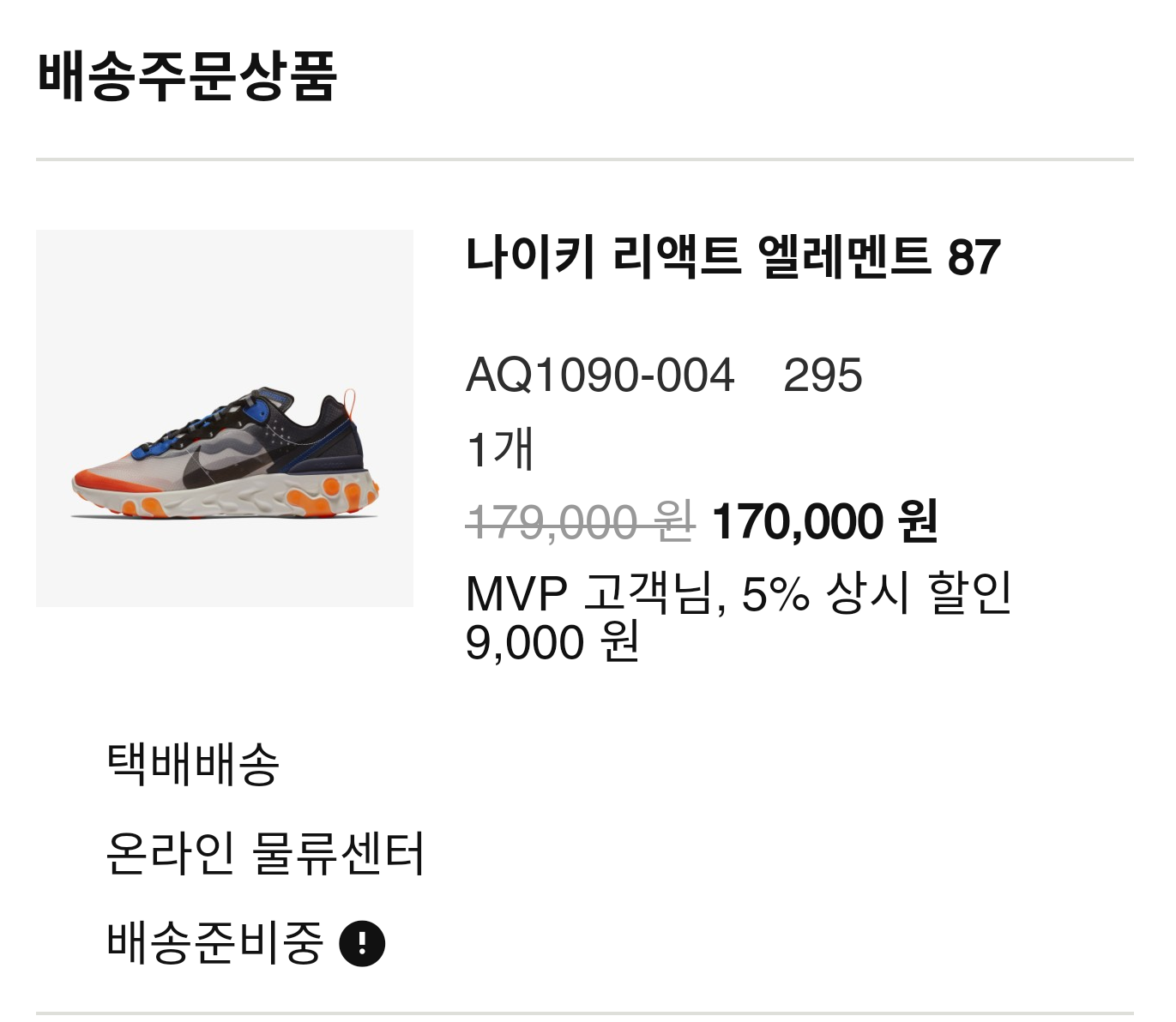Image resolution: width=1176 pixels, height=1022 pixels.
Task: Click the 온라인 물류센터 text
Action: click(265, 853)
